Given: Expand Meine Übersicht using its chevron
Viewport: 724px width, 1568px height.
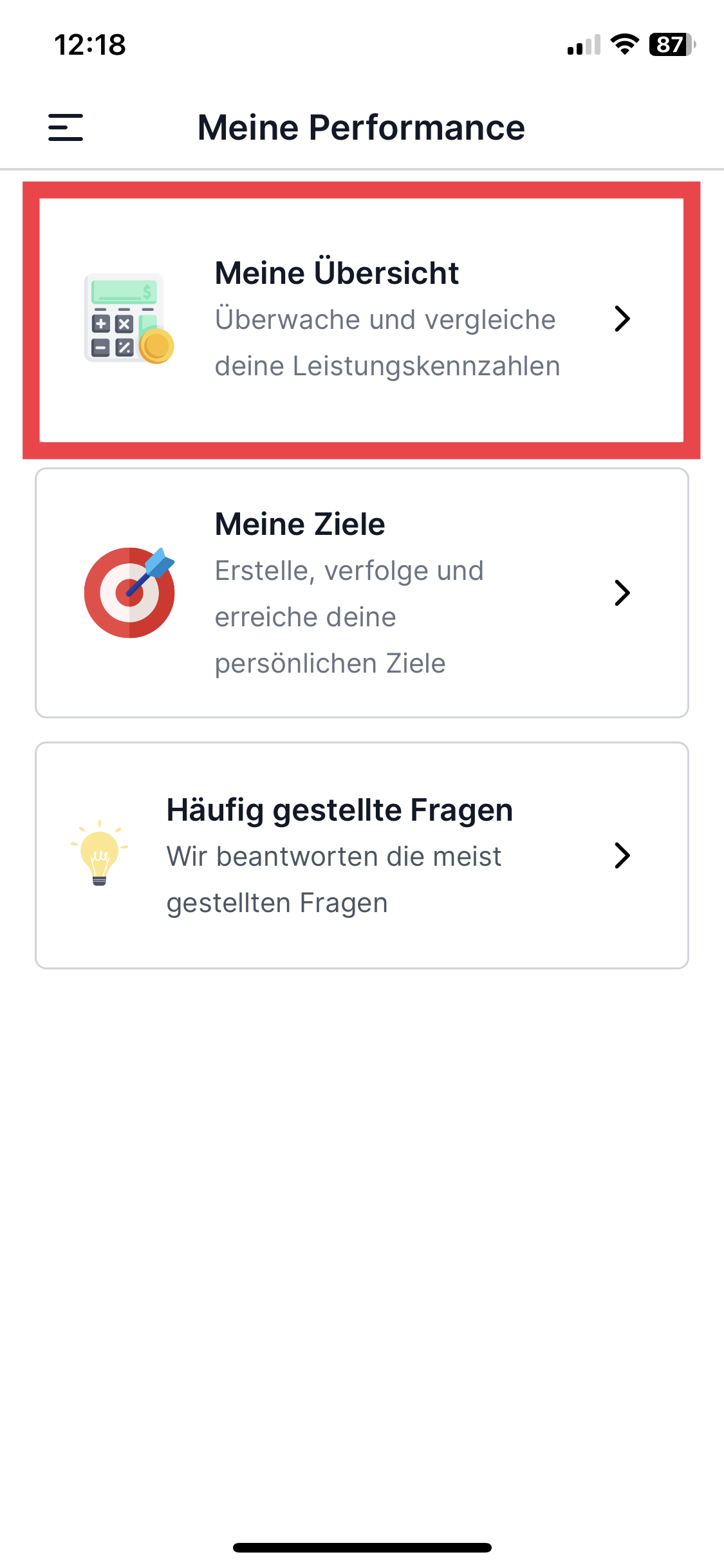Looking at the screenshot, I should [x=622, y=319].
